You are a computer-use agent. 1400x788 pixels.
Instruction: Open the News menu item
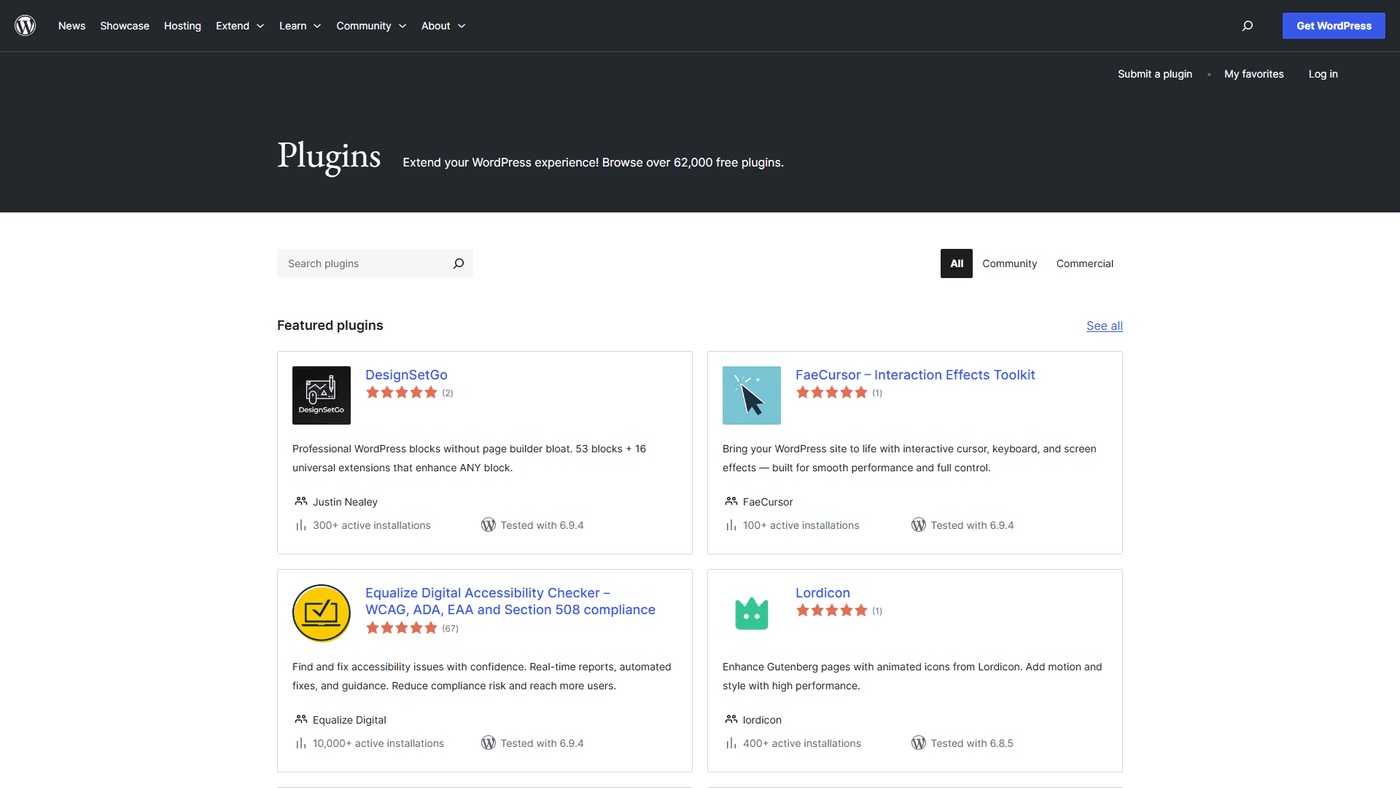click(x=71, y=25)
